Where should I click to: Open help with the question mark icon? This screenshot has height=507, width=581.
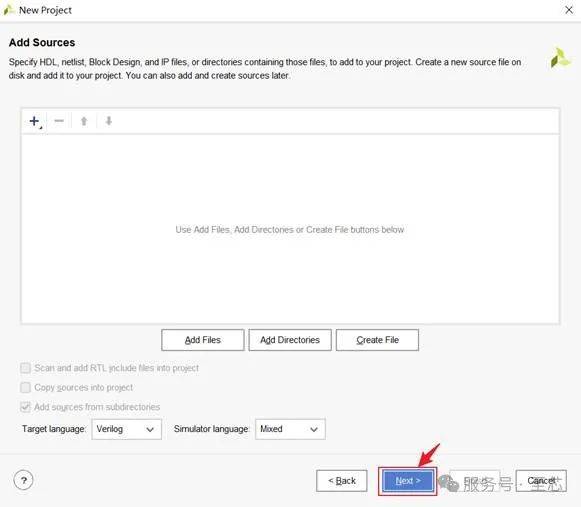coord(23,480)
